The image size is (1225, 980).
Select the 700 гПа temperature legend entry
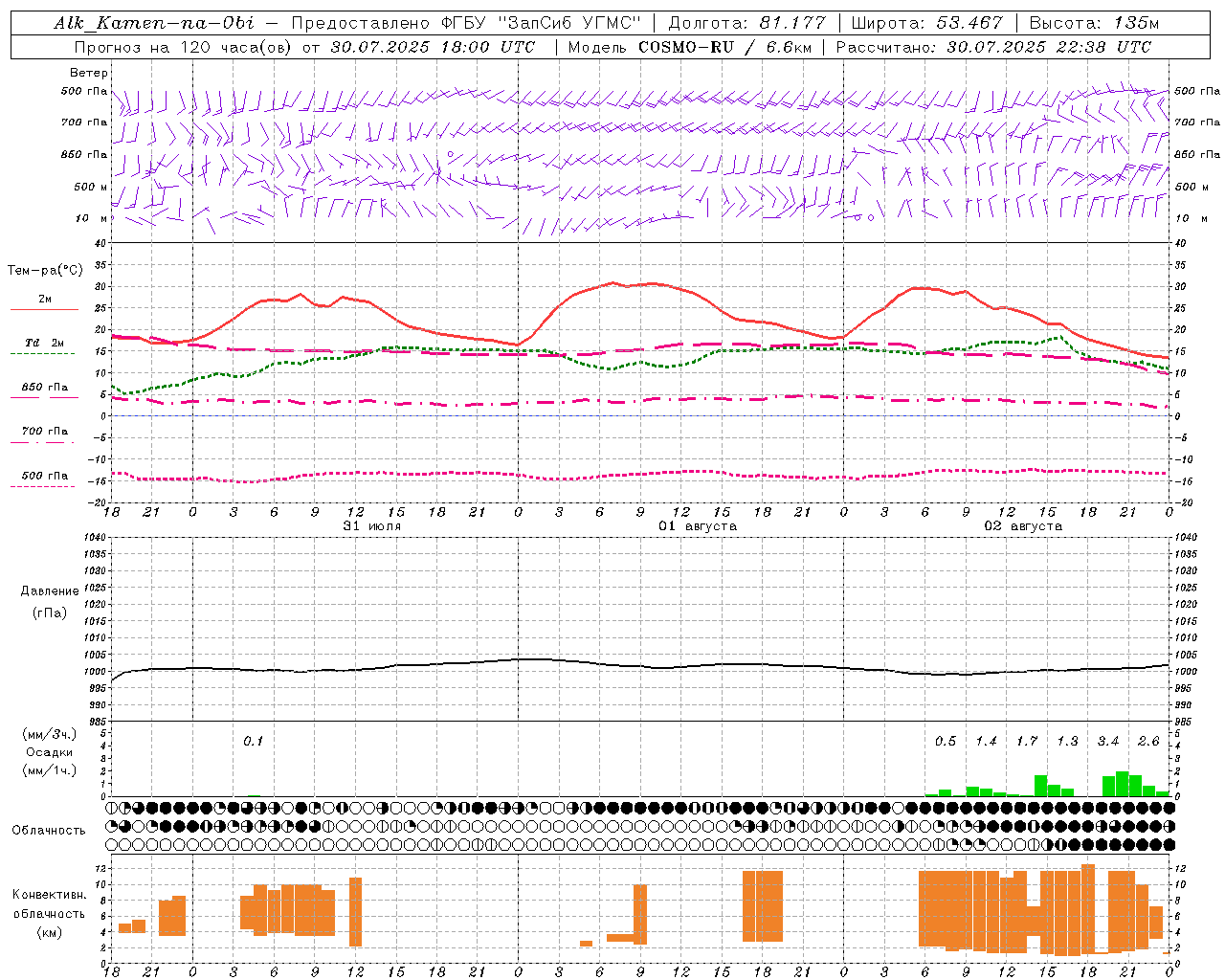pos(45,432)
